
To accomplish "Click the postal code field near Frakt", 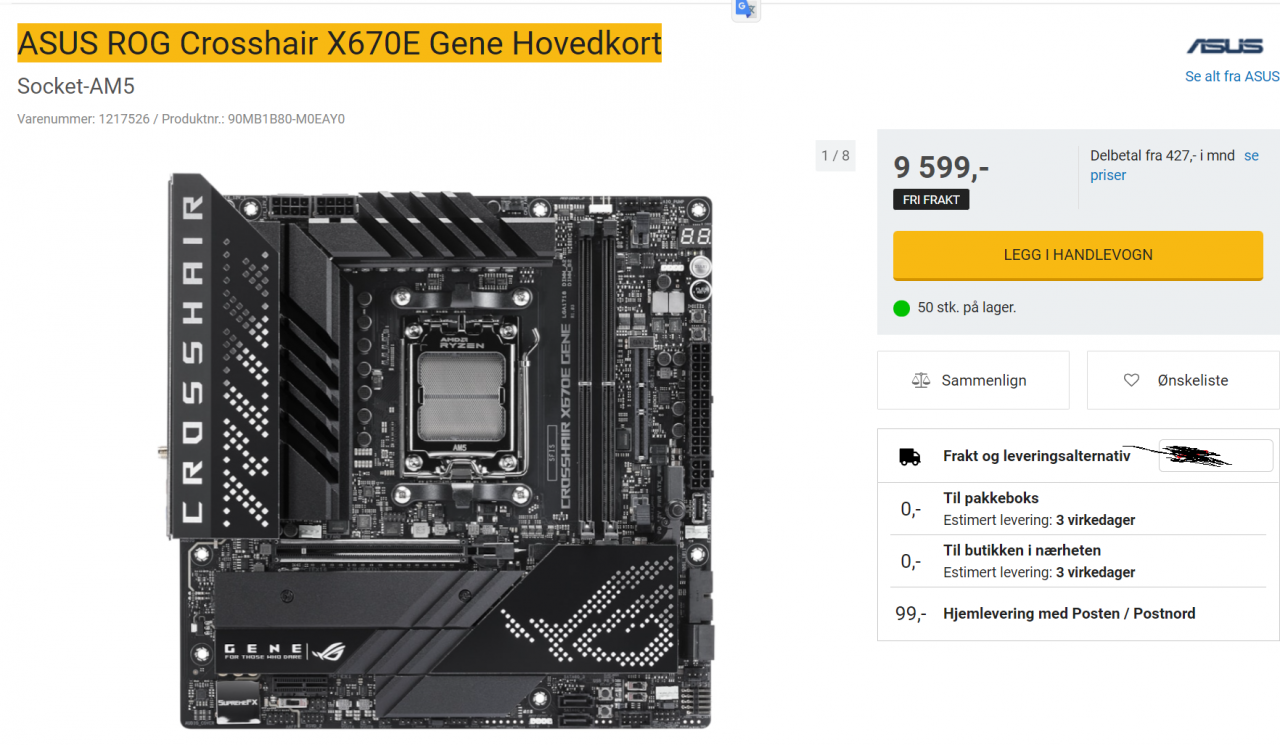I will (1216, 456).
